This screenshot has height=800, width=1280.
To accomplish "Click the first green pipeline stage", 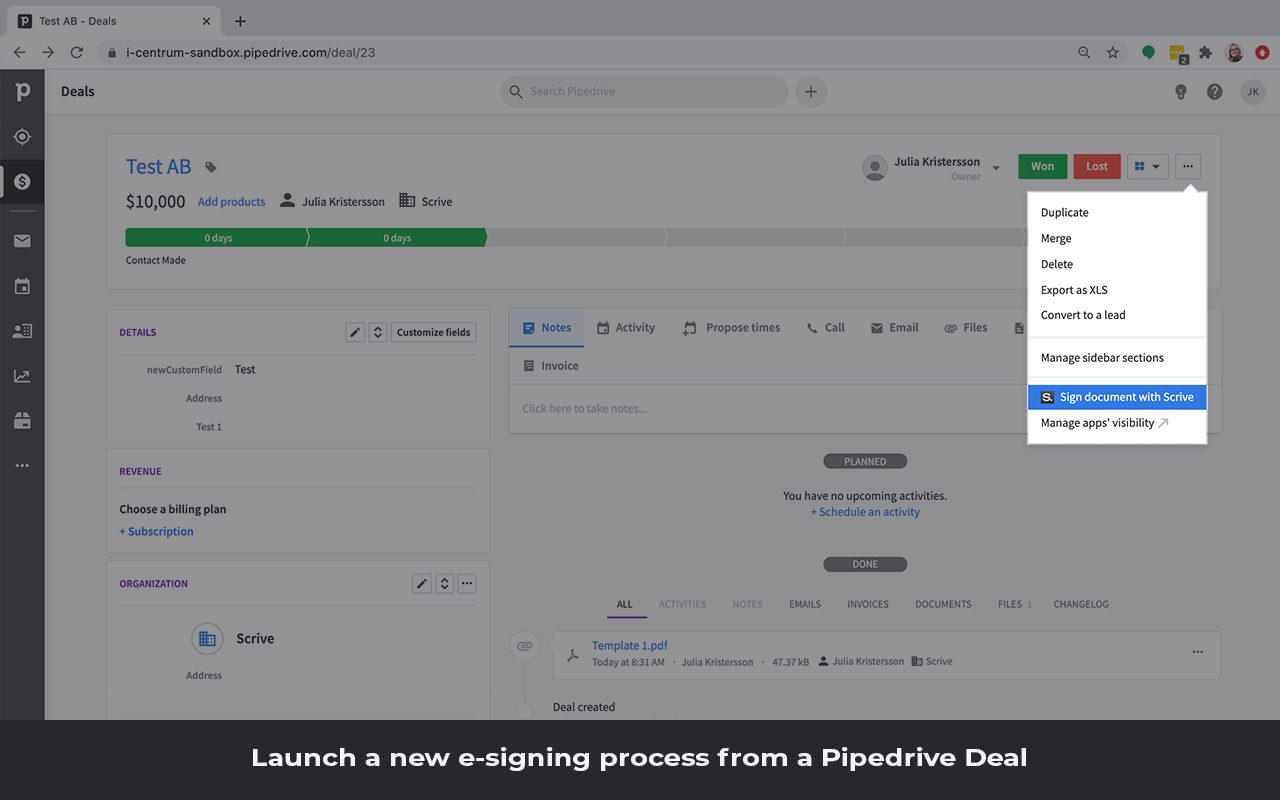I will coord(217,238).
